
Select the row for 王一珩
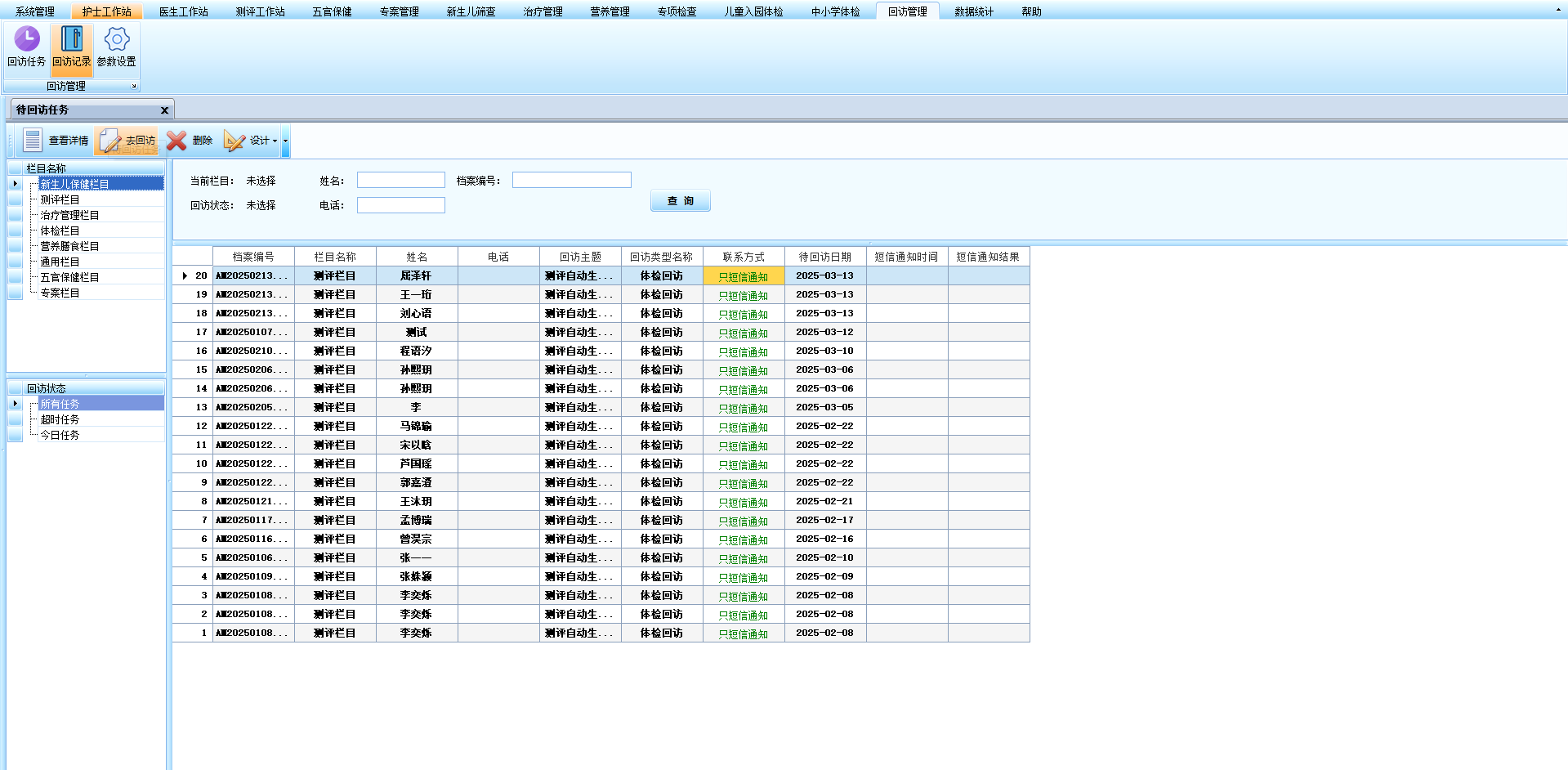click(x=601, y=294)
